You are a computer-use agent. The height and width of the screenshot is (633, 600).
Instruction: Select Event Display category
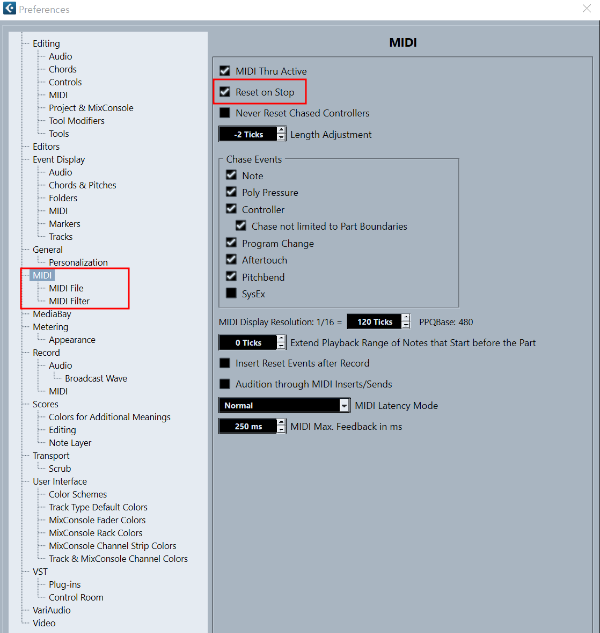tap(59, 160)
